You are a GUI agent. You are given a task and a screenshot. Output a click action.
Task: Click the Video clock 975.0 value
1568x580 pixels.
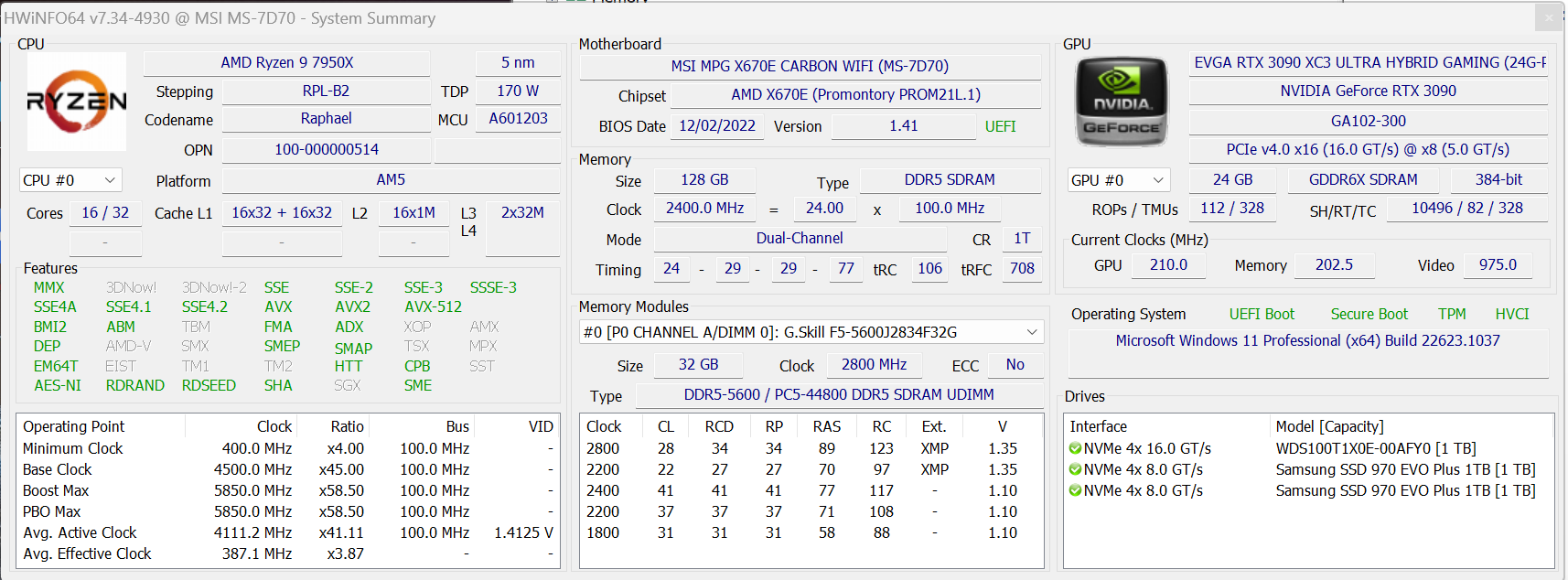[1498, 265]
